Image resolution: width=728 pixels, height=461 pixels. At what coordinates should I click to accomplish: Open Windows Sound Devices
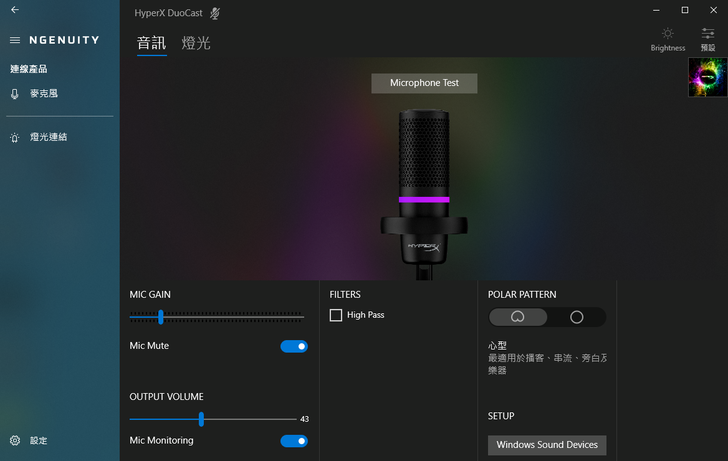click(x=547, y=445)
